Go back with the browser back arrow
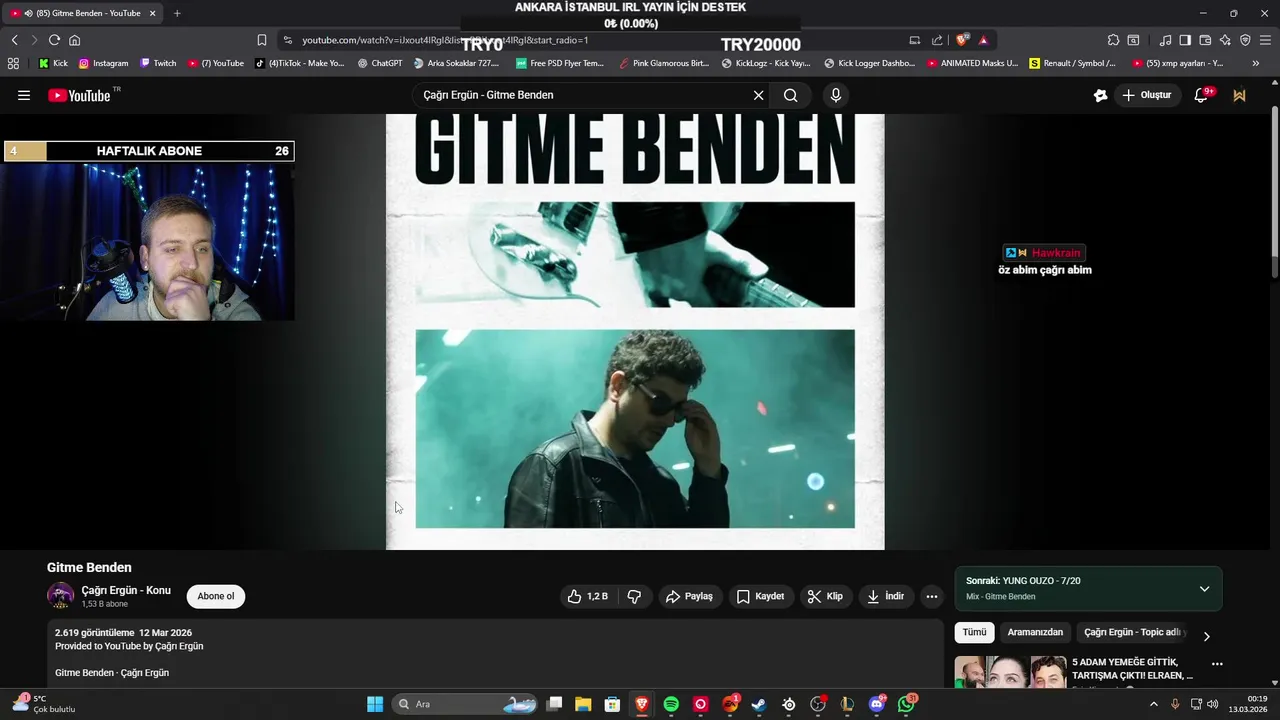This screenshot has height=720, width=1280. [x=14, y=40]
